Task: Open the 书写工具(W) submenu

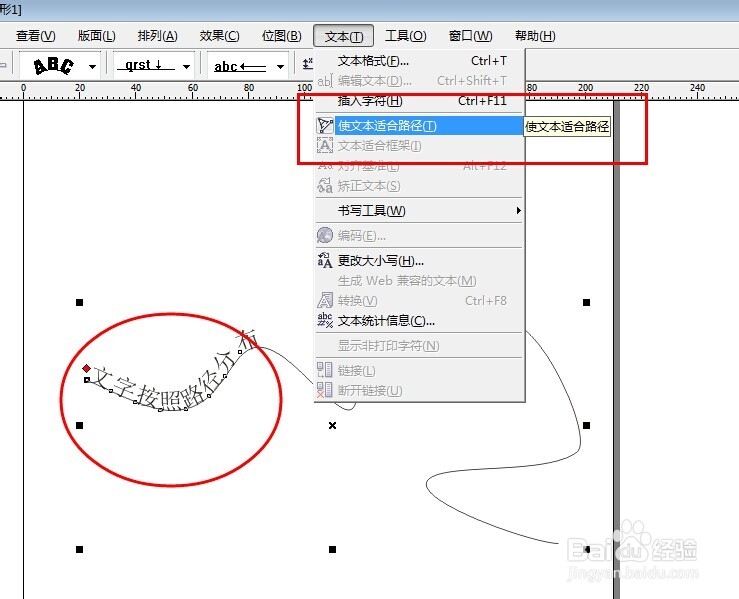Action: coord(419,210)
